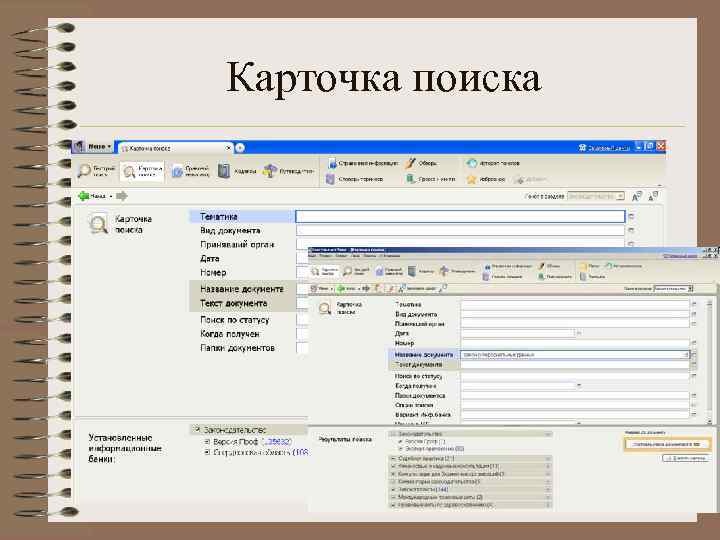The height and width of the screenshot is (540, 720).
Task: Increase font size in back window
Action: point(637,197)
